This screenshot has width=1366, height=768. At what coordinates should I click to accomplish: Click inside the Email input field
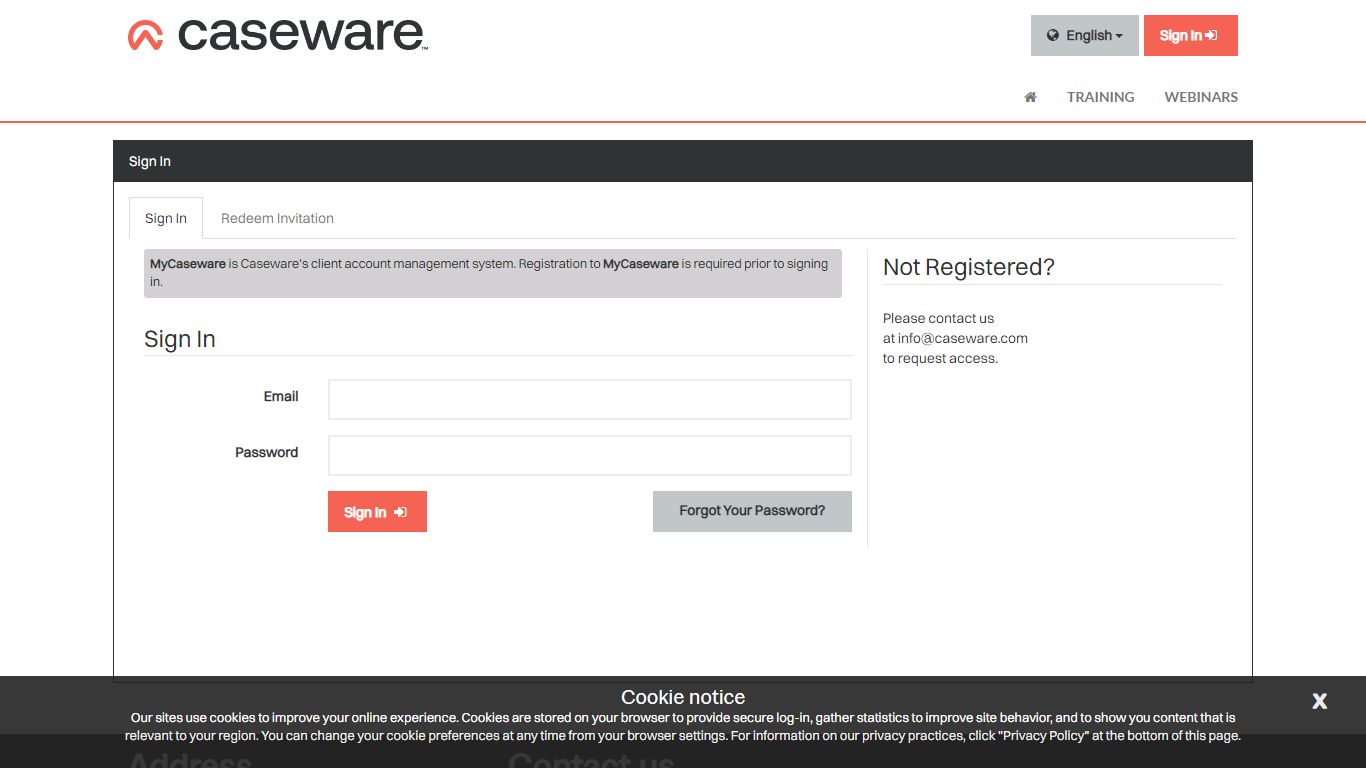[x=590, y=399]
